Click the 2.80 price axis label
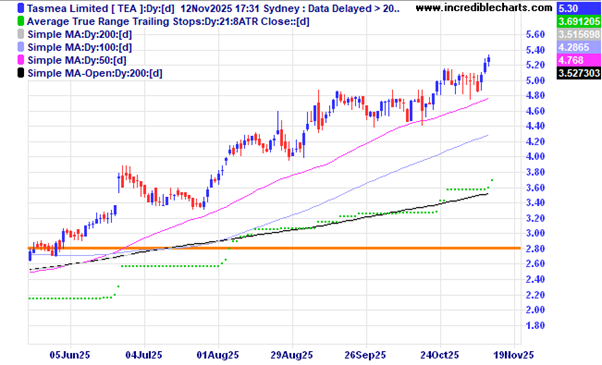 tap(535, 248)
